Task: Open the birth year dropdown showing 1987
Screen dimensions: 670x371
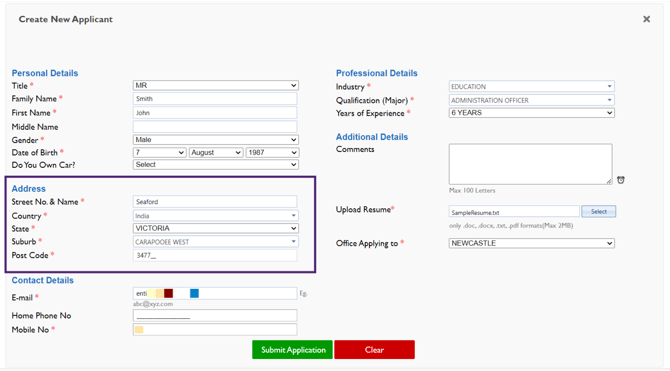Action: click(272, 153)
